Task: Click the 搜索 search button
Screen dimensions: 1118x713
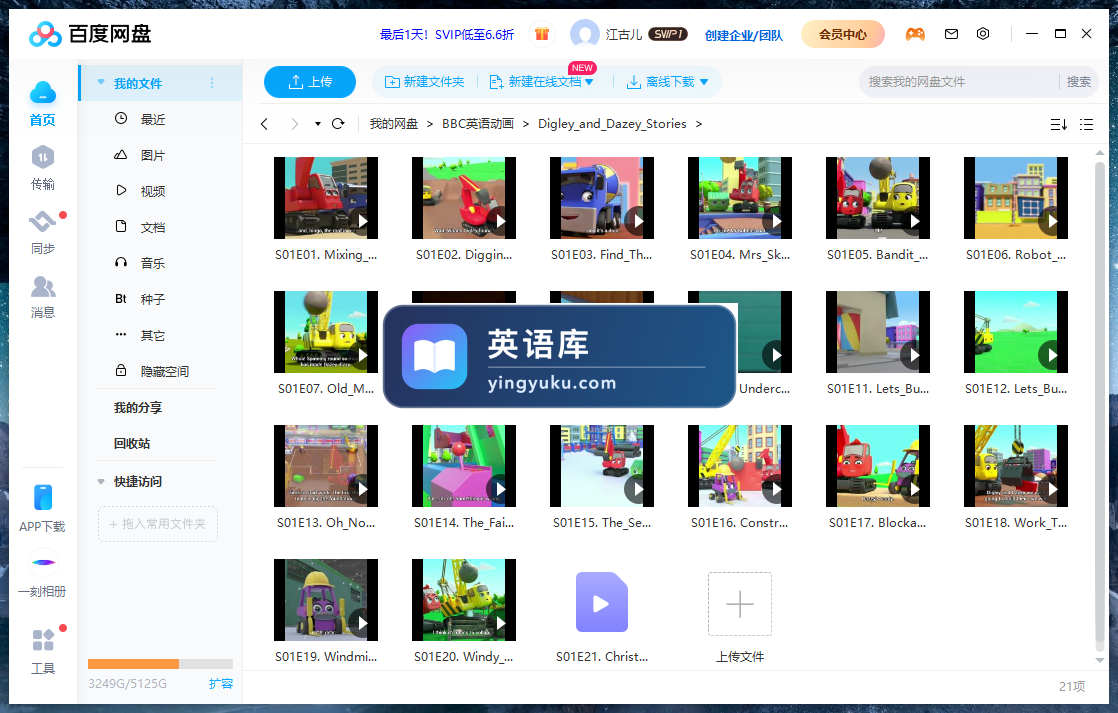Action: point(1078,82)
